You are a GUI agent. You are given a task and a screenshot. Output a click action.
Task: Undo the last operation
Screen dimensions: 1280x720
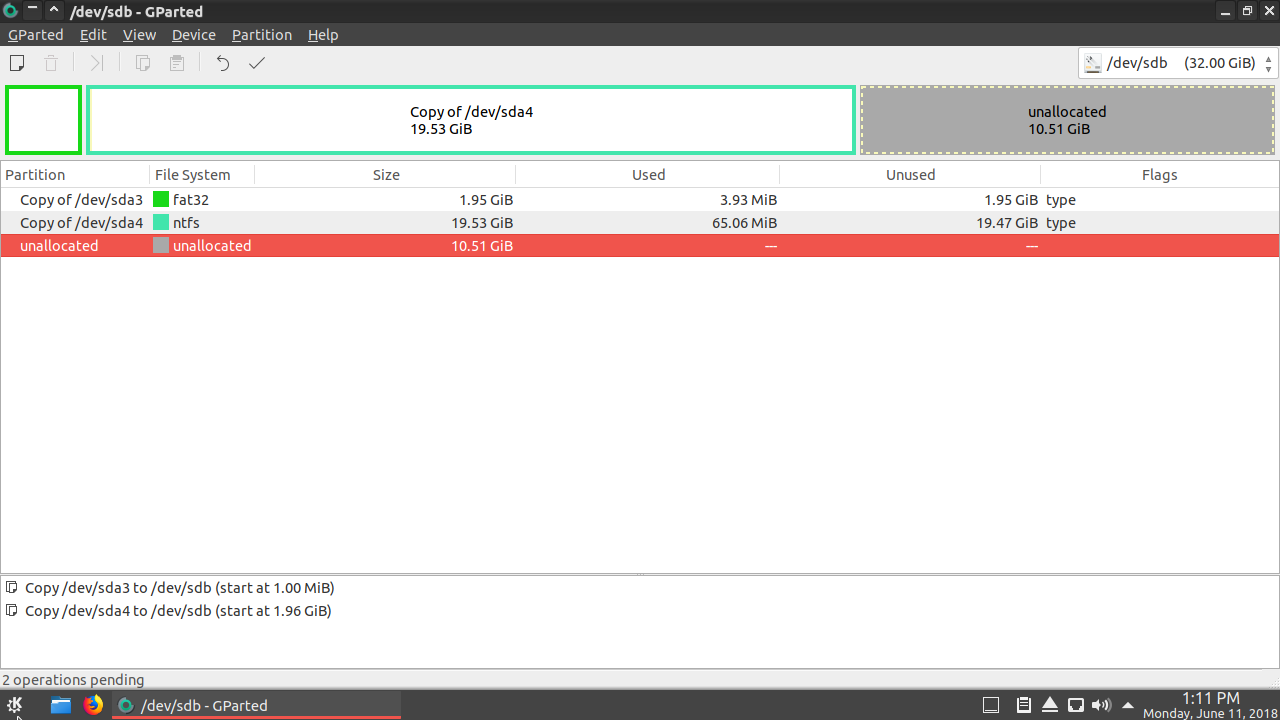pos(223,63)
